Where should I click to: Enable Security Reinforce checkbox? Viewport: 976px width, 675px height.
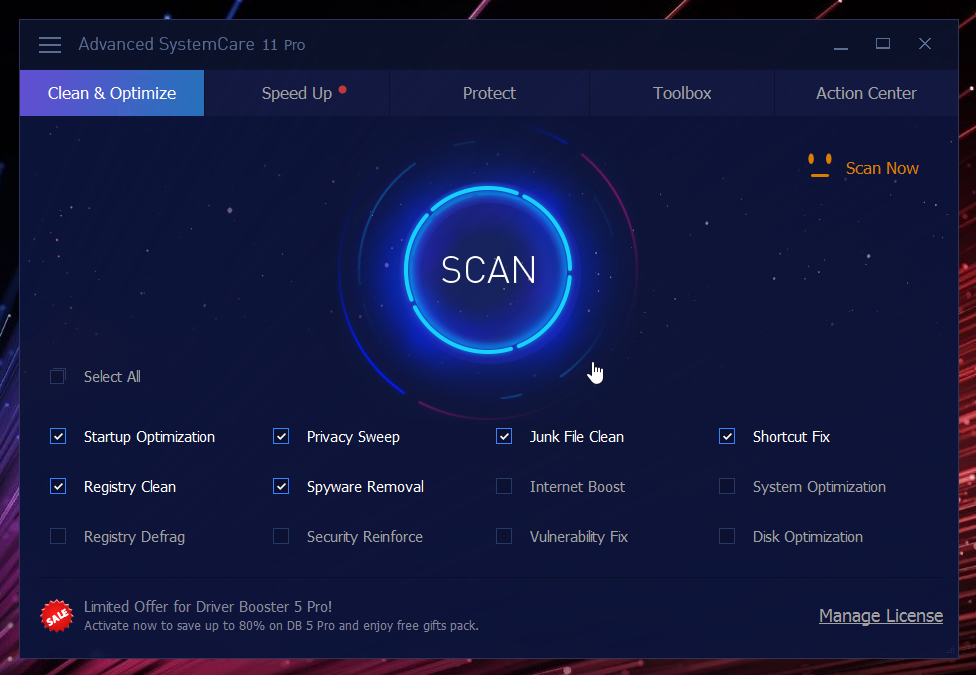(x=281, y=536)
